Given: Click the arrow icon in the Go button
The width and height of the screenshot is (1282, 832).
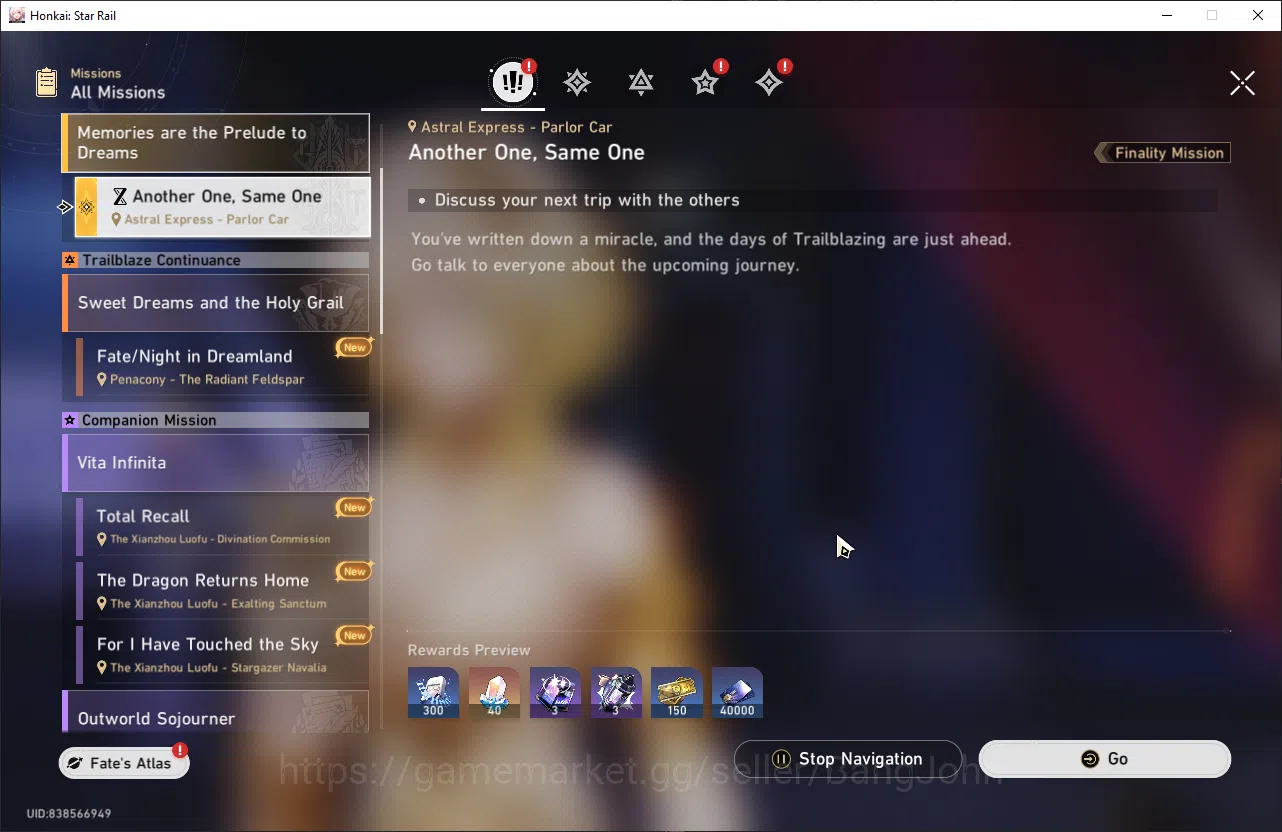Looking at the screenshot, I should [x=1090, y=759].
